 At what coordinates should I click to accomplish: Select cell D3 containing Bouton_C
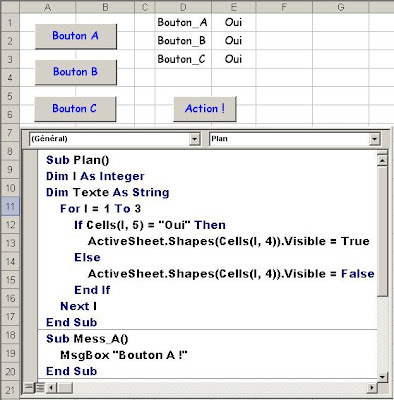pyautogui.click(x=183, y=59)
